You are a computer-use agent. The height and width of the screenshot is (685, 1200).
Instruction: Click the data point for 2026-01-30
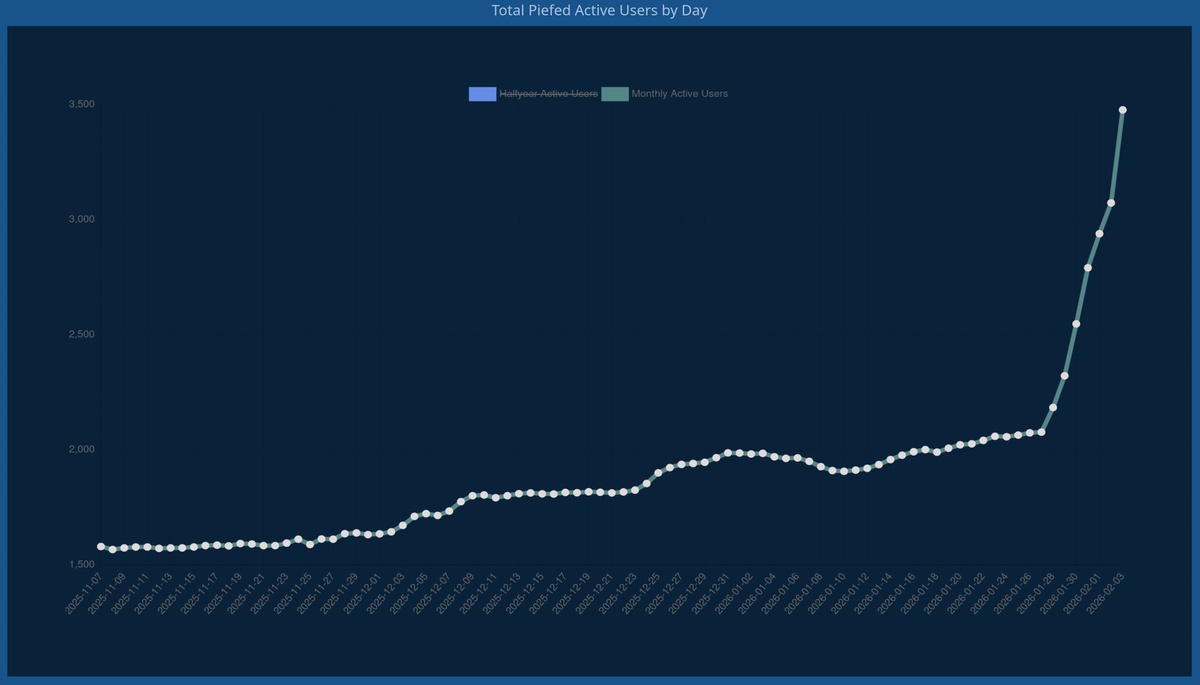click(1076, 324)
